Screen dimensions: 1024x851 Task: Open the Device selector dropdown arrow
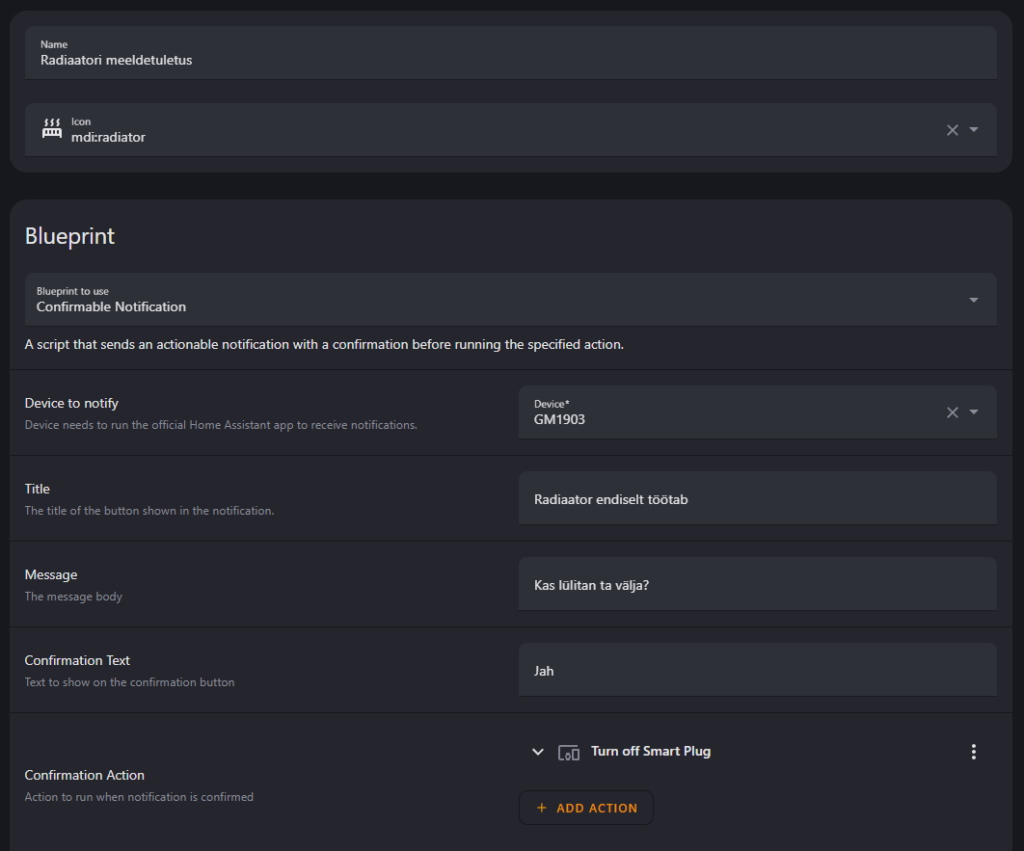(x=974, y=412)
